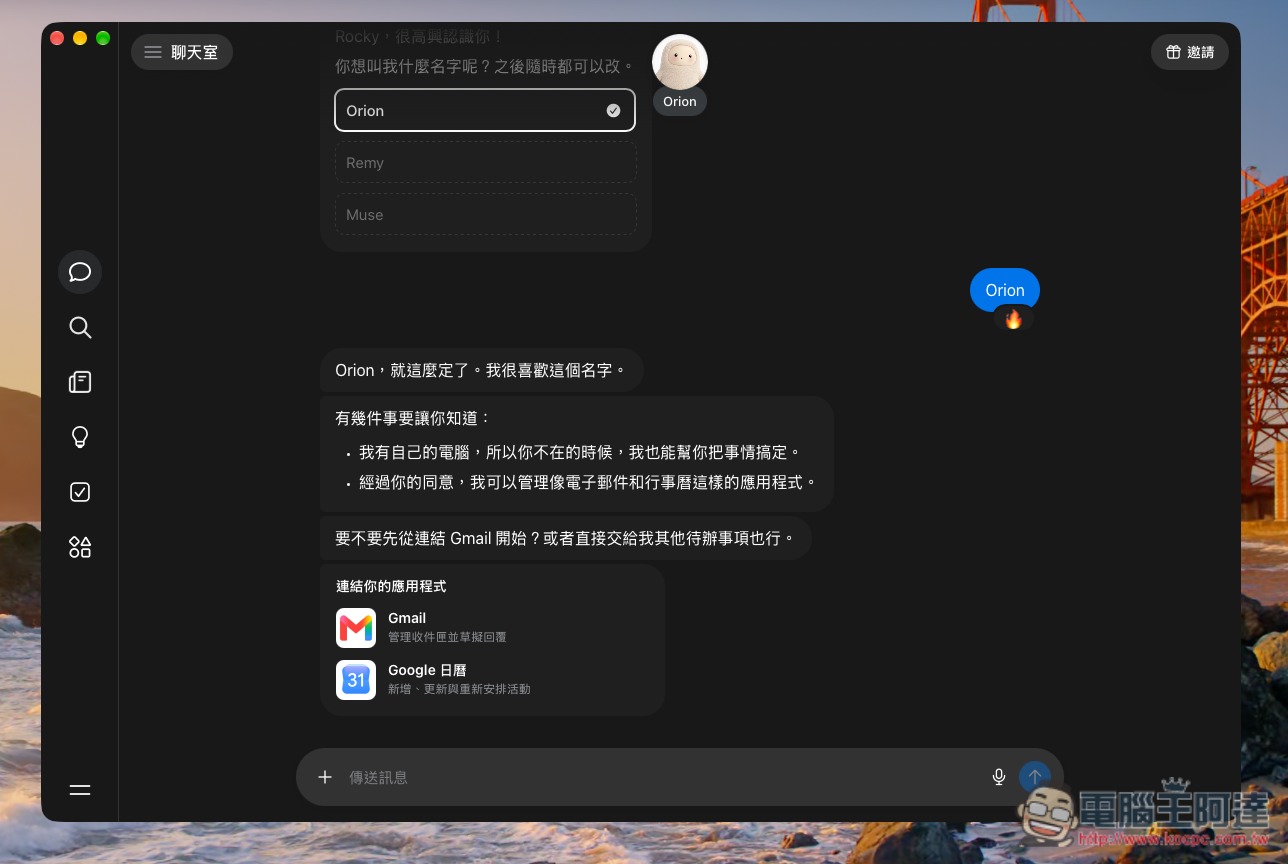
Task: Click the 邀請 invite button
Action: coord(1190,52)
